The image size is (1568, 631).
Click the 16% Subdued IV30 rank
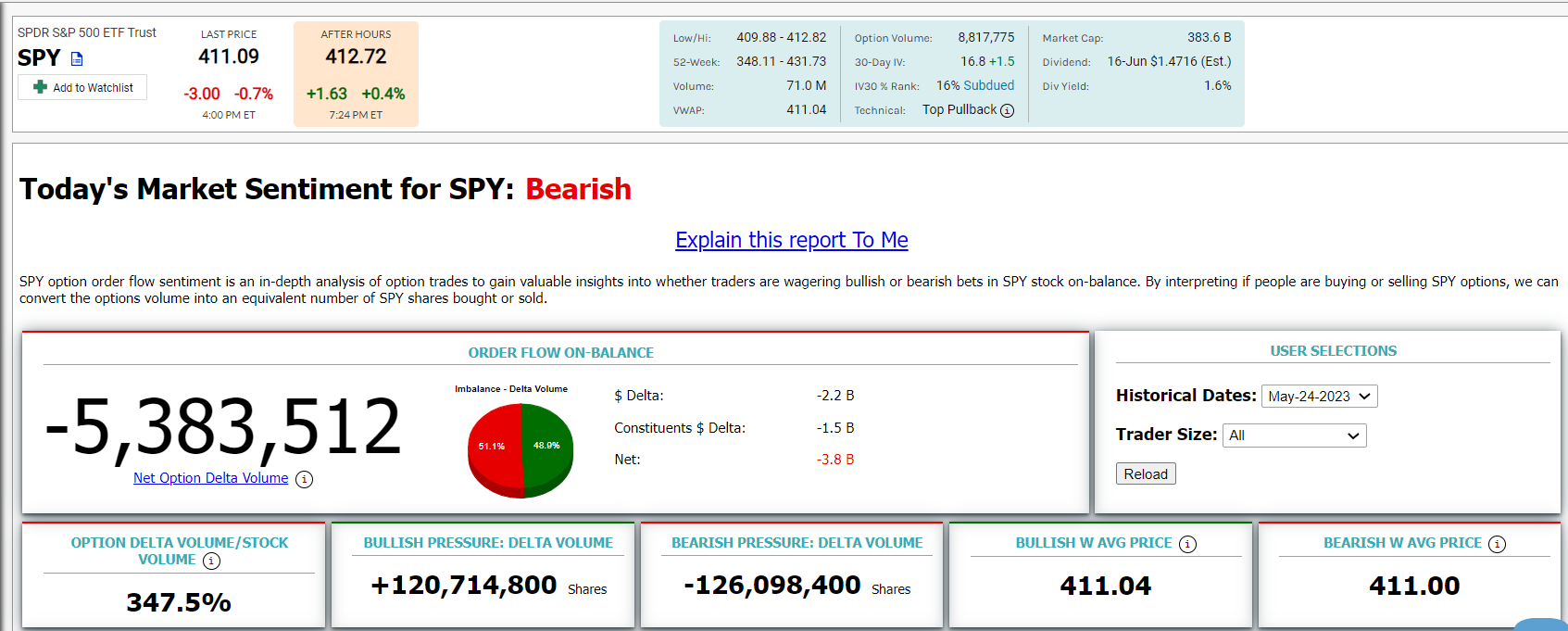tap(975, 85)
